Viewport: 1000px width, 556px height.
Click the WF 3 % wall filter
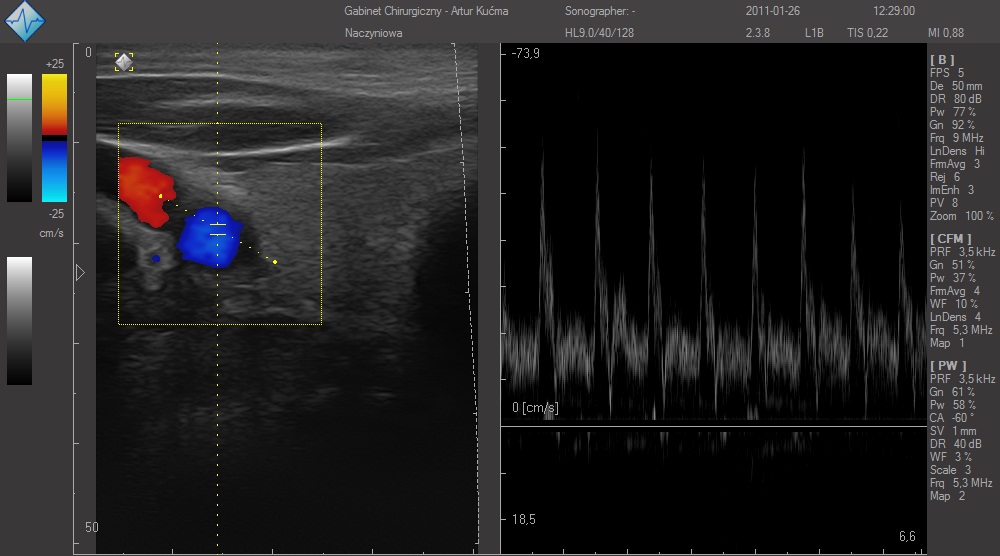[951, 457]
